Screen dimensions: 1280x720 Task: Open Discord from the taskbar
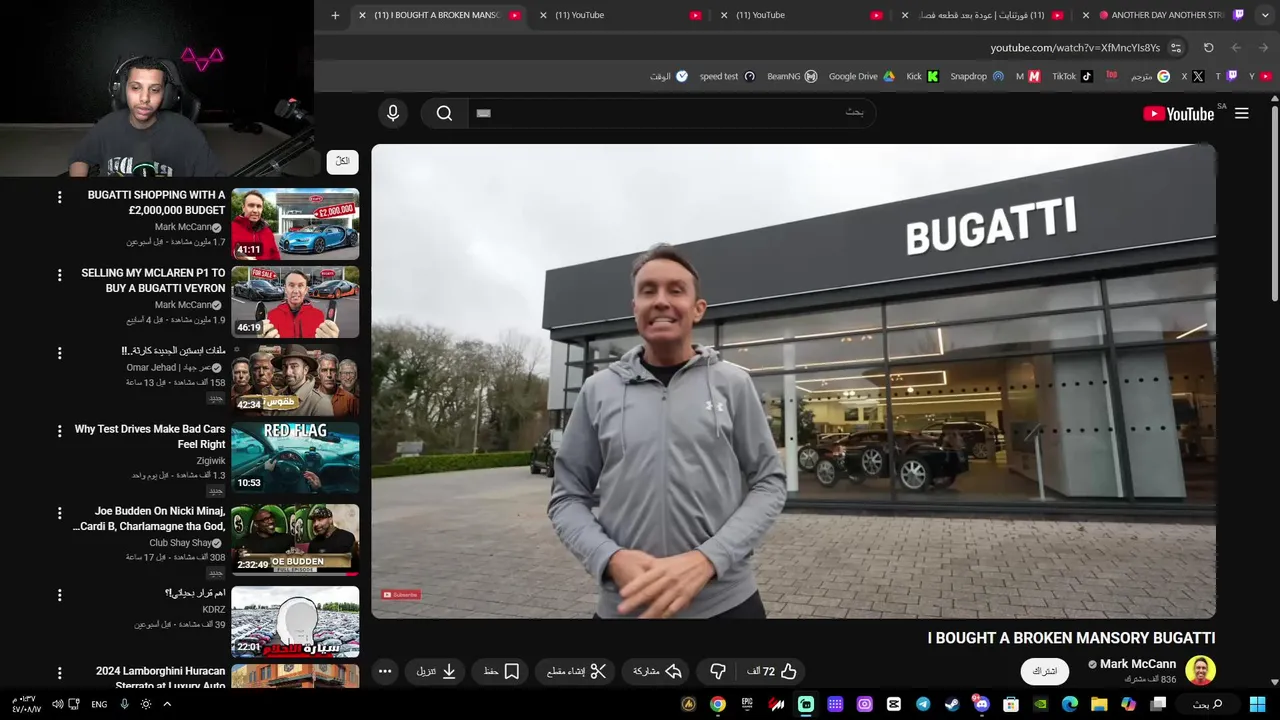point(981,704)
